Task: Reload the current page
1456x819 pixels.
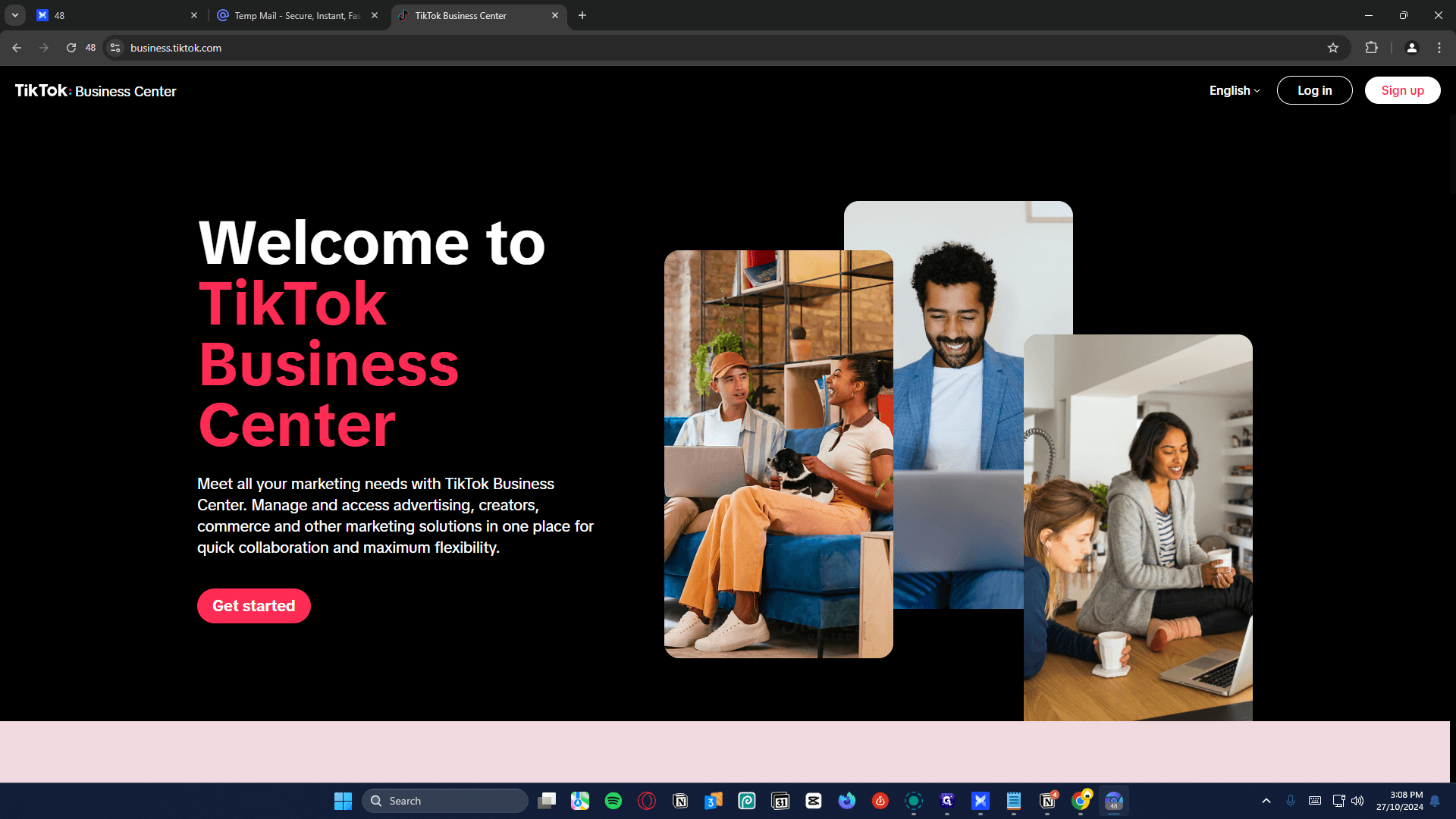Action: click(71, 48)
